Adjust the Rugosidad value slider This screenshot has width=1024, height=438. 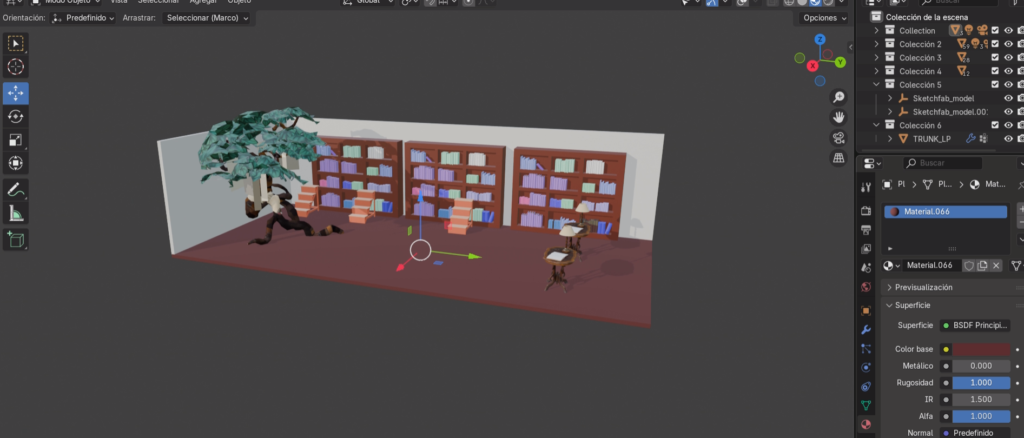point(981,383)
